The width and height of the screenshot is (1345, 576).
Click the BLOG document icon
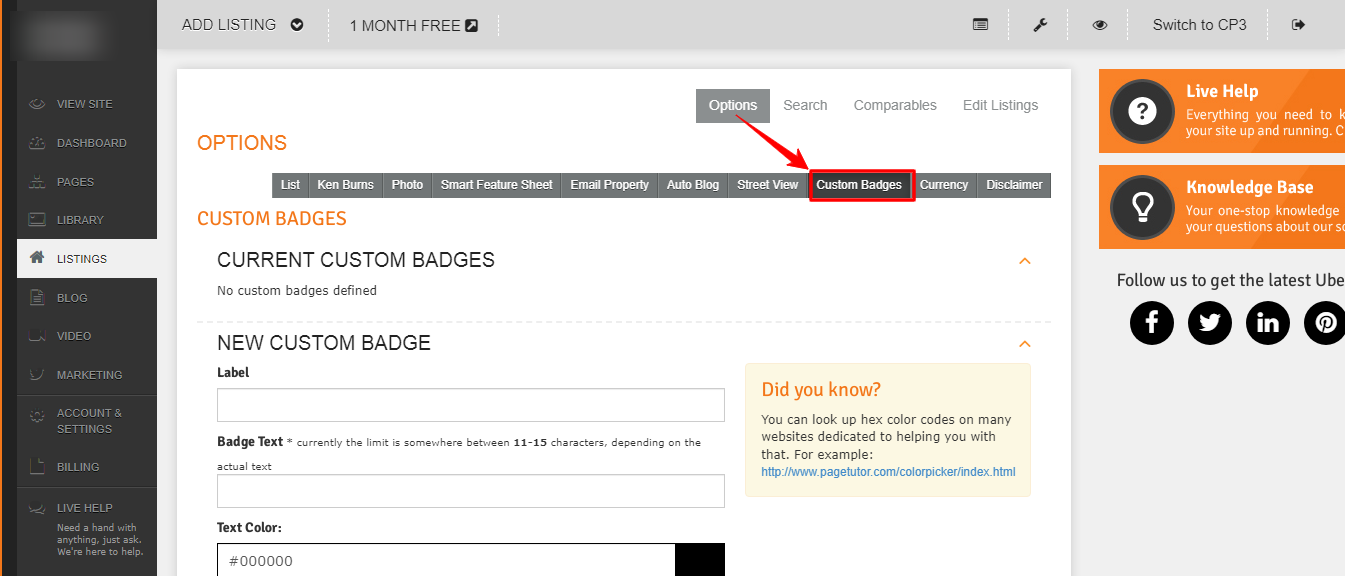click(37, 297)
